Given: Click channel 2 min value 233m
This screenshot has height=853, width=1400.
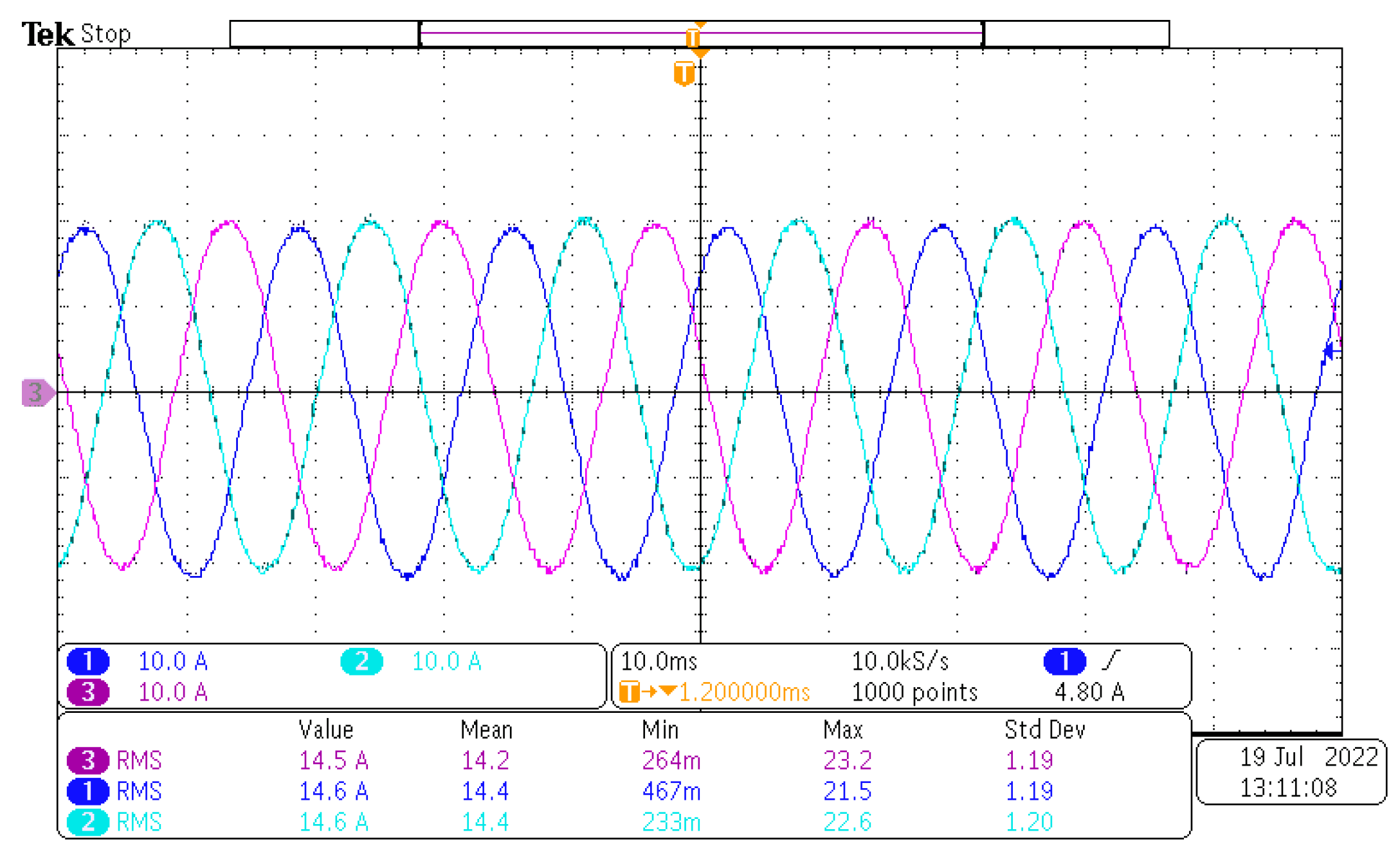Looking at the screenshot, I should point(671,822).
